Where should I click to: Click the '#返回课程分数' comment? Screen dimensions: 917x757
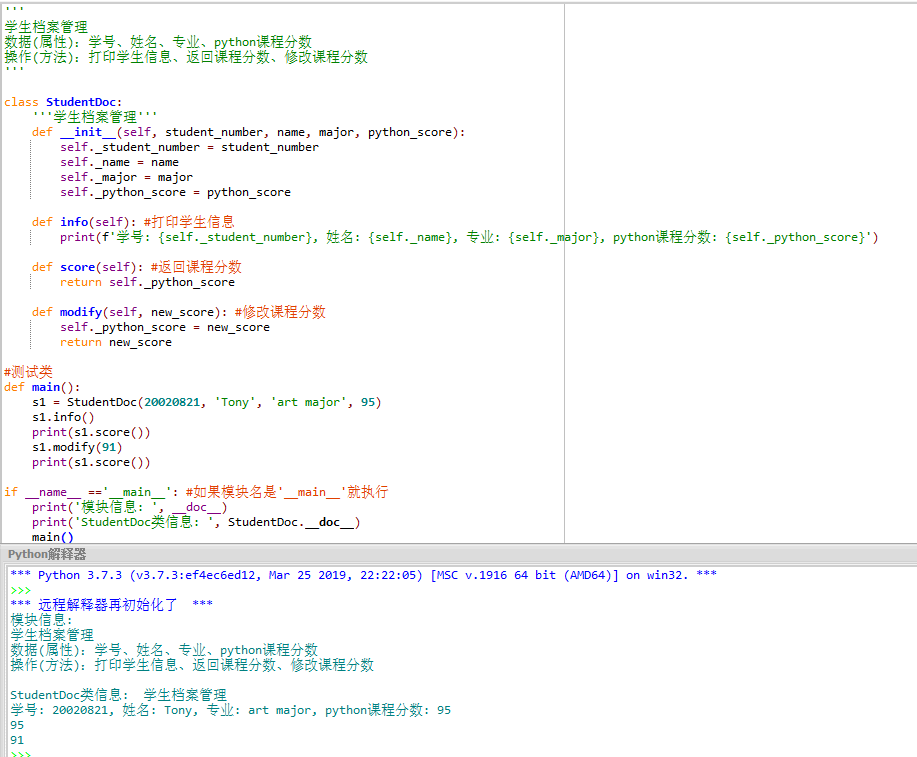[196, 267]
